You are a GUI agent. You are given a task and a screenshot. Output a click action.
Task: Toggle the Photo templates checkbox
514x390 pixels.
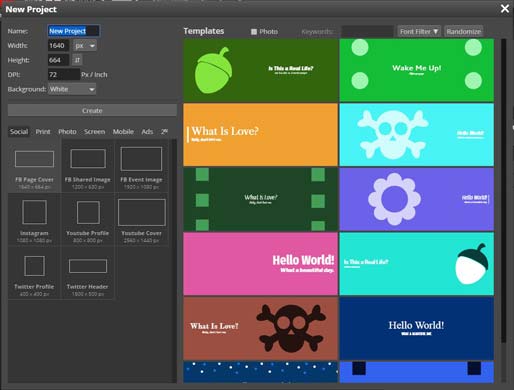coord(254,32)
